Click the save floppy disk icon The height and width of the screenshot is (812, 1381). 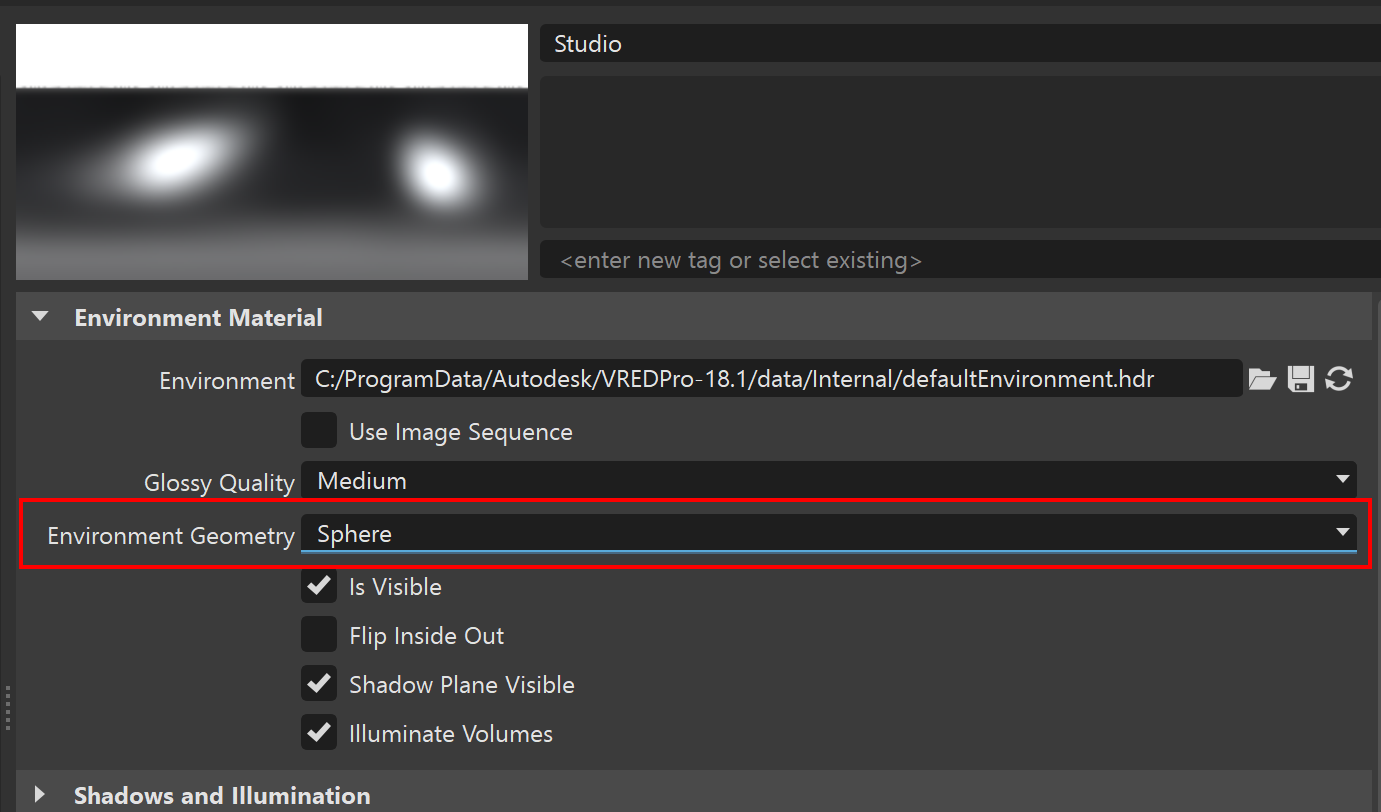[1300, 379]
